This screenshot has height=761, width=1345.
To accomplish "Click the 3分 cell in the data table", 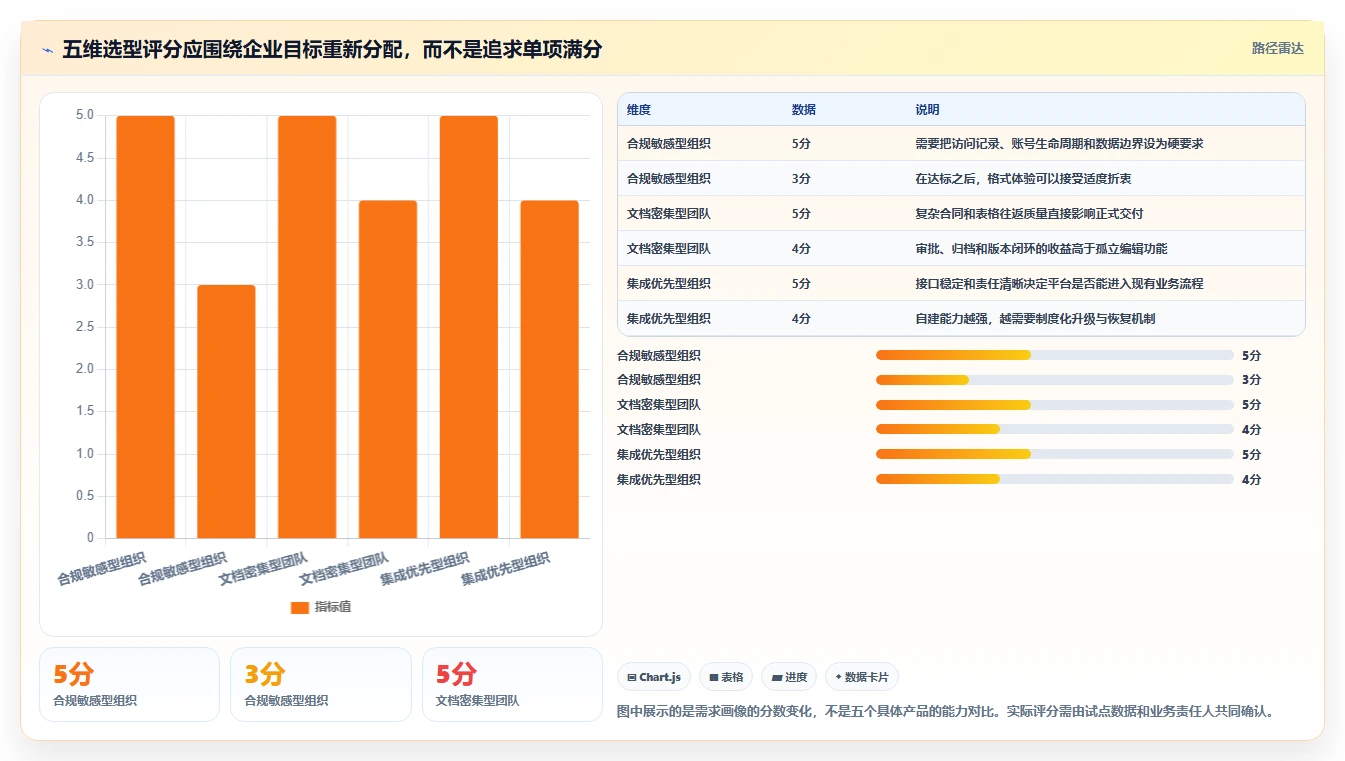I will pos(801,179).
